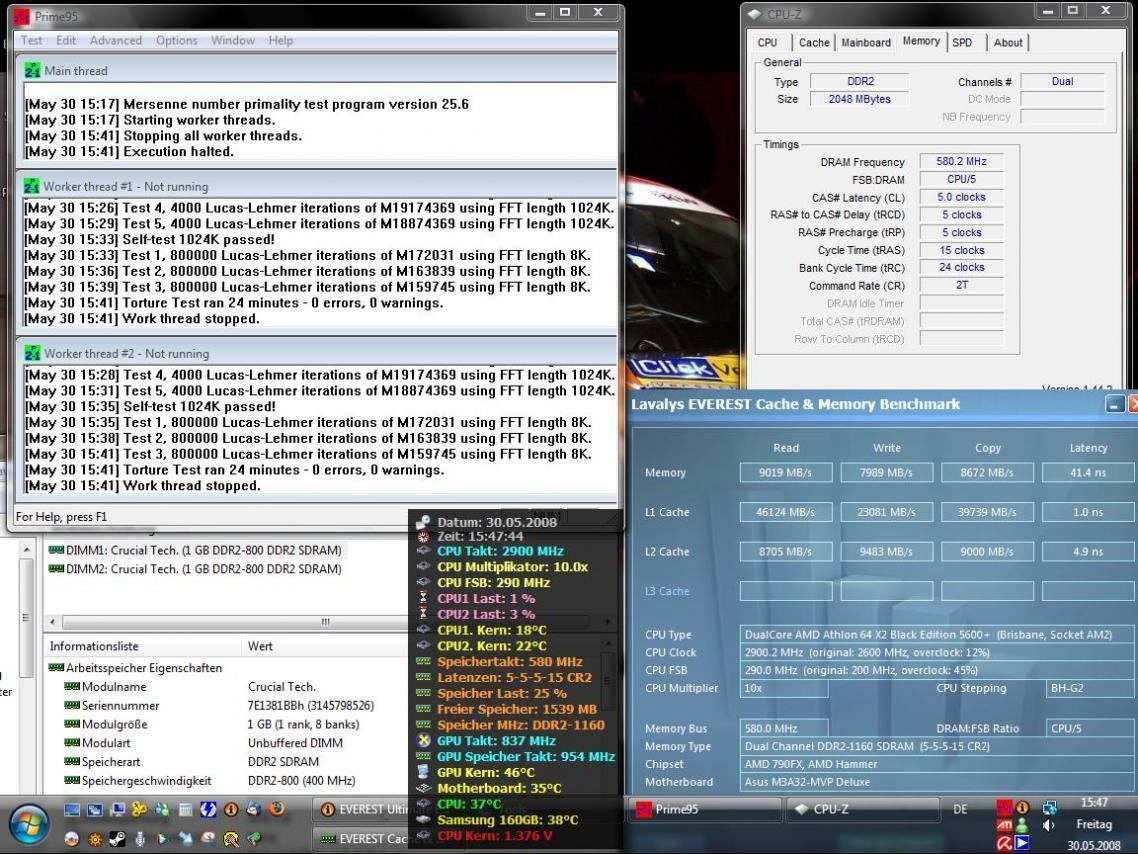Minimize the EVEREST Cache & Memory Benchmark window
The width and height of the screenshot is (1138, 854).
[x=1115, y=405]
